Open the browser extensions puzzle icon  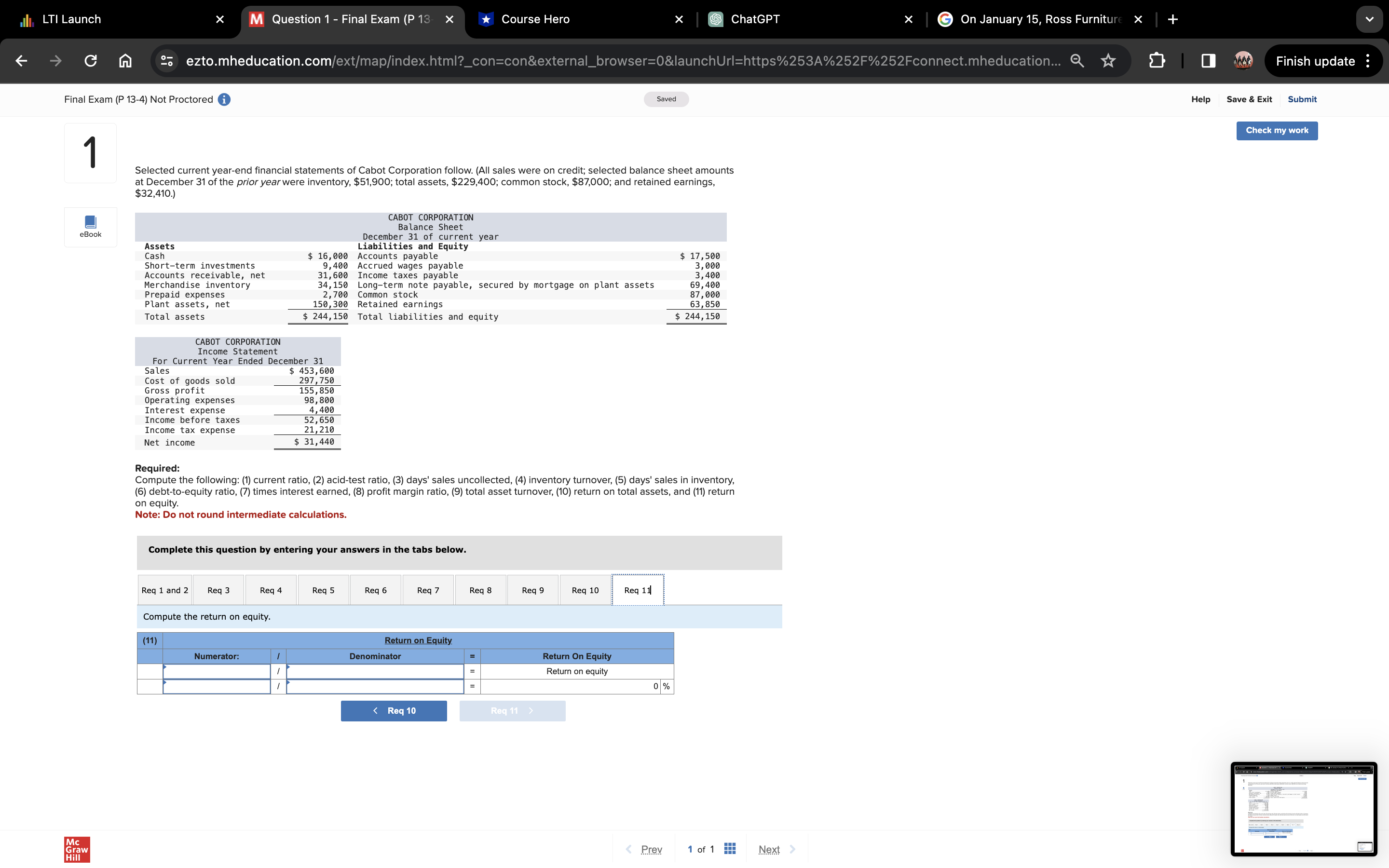click(1156, 61)
